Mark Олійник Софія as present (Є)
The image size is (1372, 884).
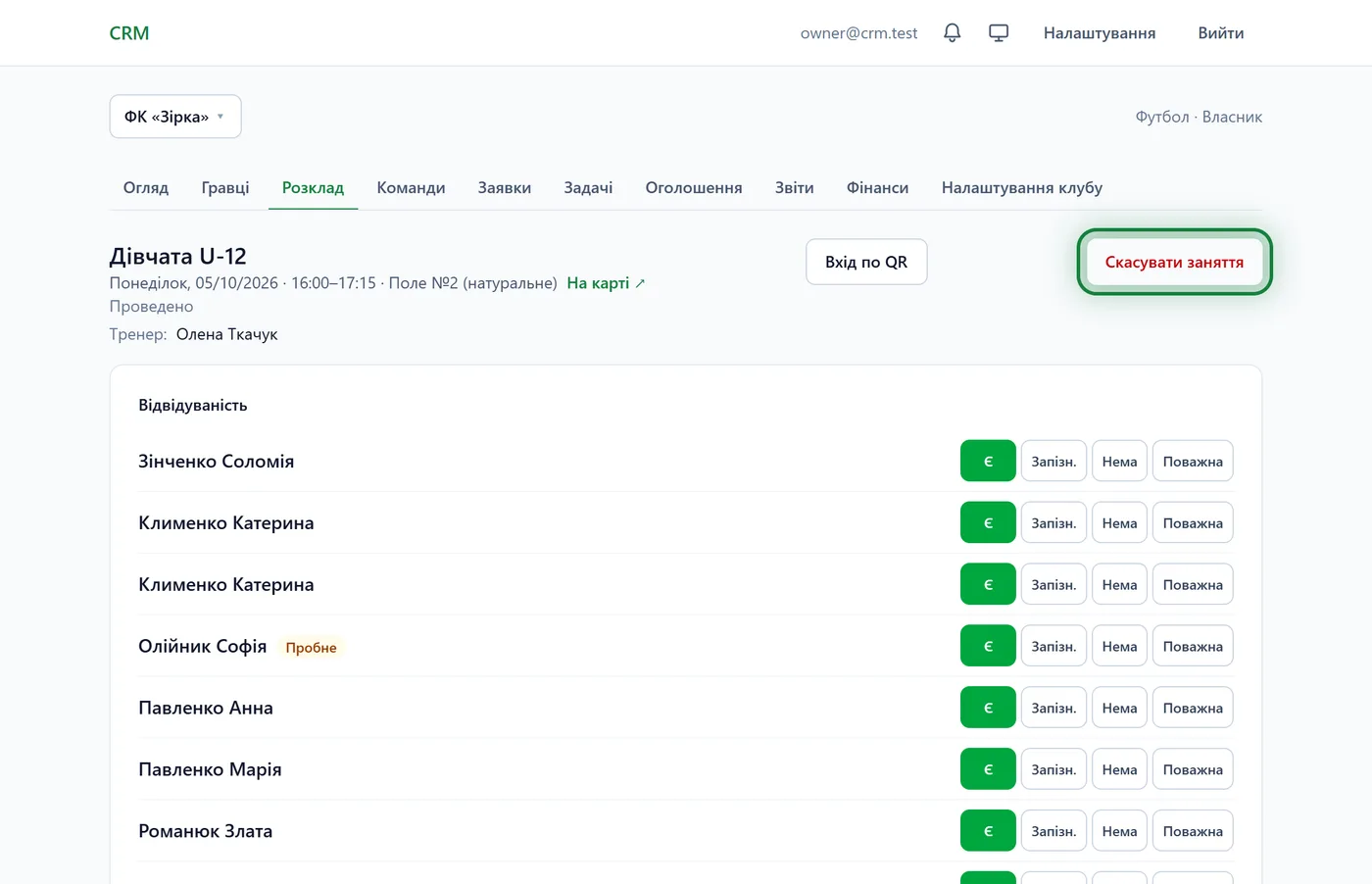click(x=988, y=646)
